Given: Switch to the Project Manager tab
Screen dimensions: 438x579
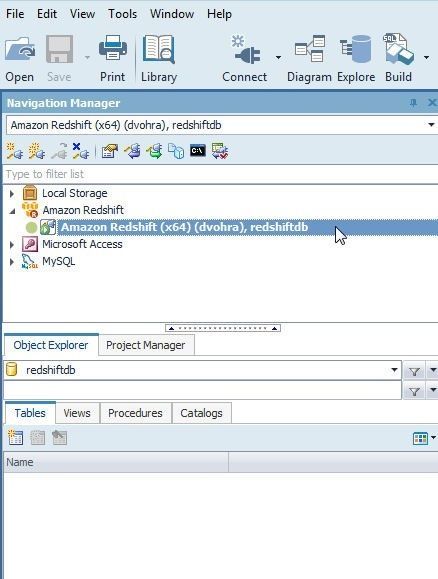Looking at the screenshot, I should [x=146, y=345].
